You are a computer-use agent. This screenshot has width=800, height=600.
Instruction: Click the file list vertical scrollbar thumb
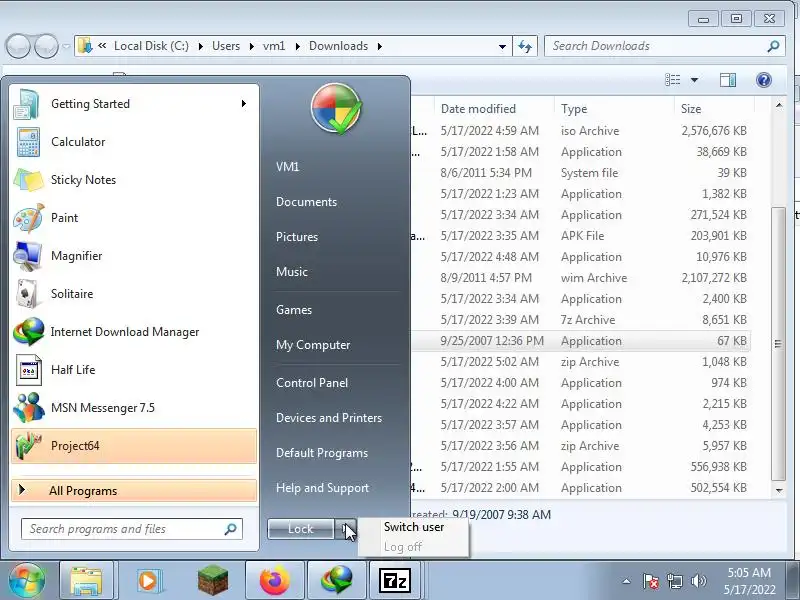(778, 344)
